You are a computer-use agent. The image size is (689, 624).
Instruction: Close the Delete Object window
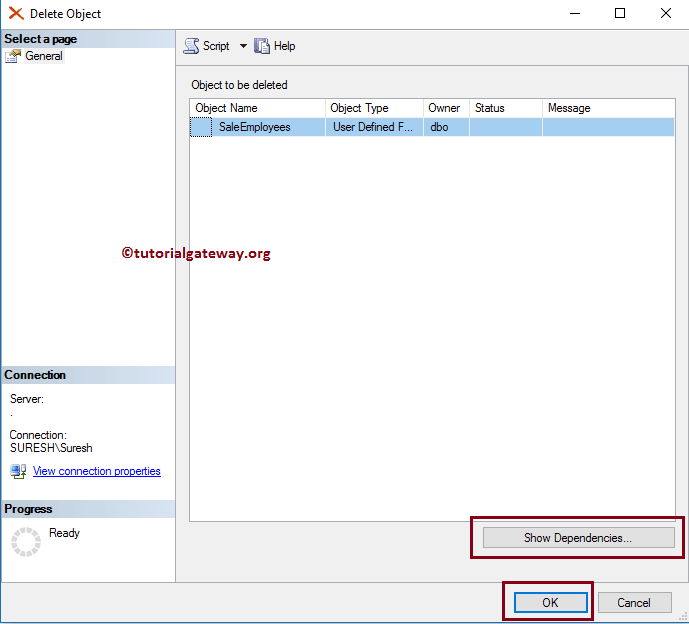666,13
